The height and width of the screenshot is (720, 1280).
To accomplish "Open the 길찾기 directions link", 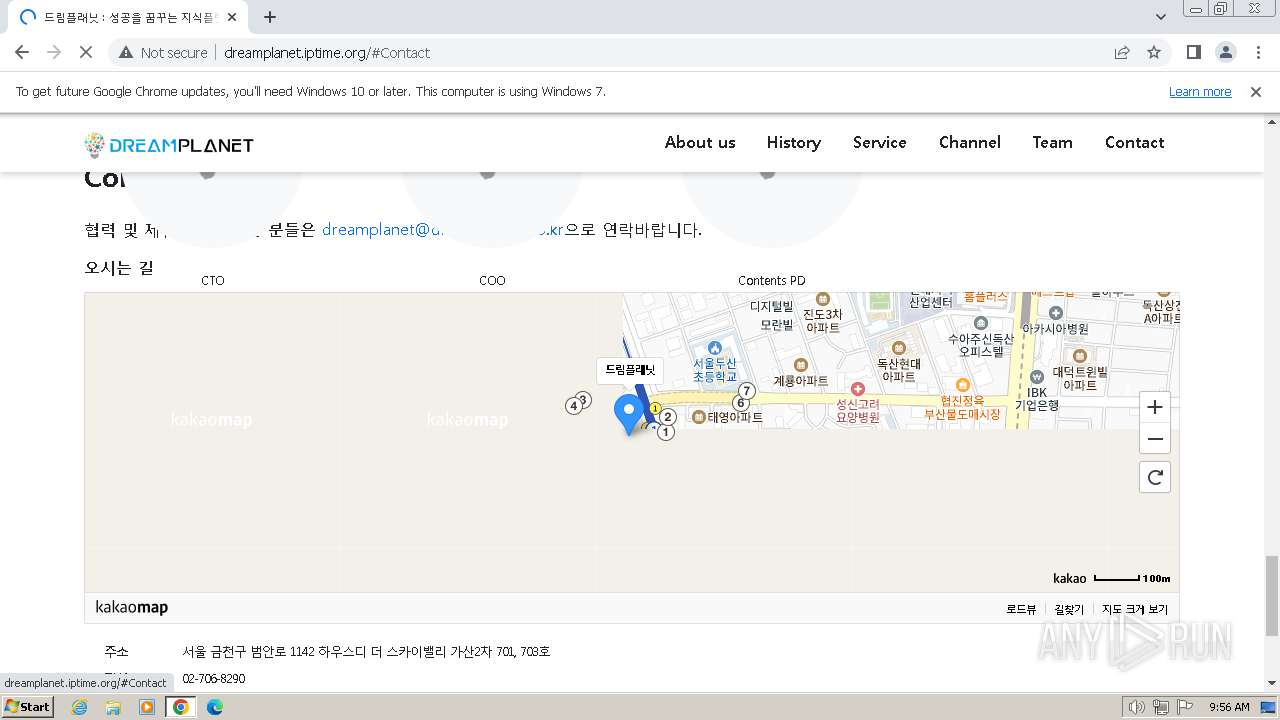I will pos(1069,609).
